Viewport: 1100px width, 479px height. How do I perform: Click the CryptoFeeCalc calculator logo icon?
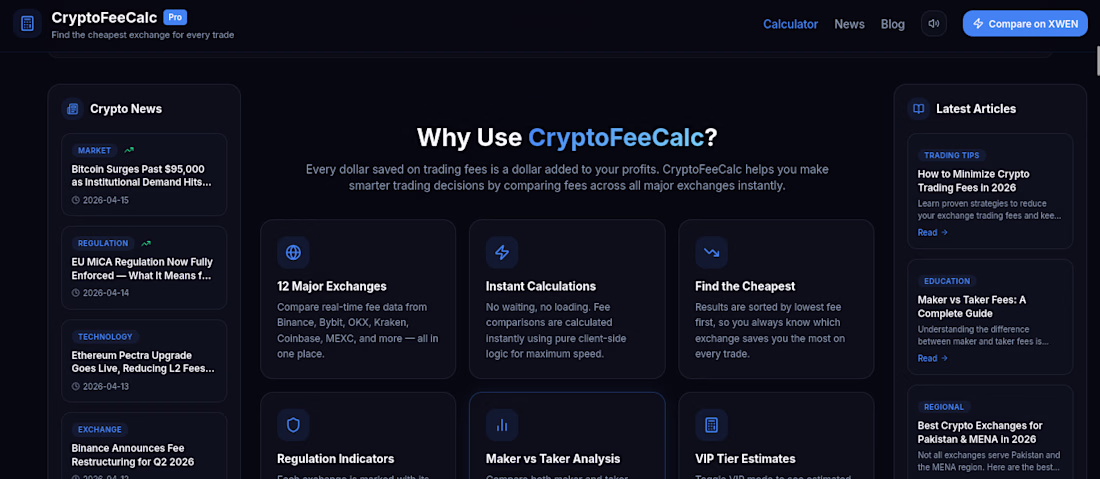(28, 23)
